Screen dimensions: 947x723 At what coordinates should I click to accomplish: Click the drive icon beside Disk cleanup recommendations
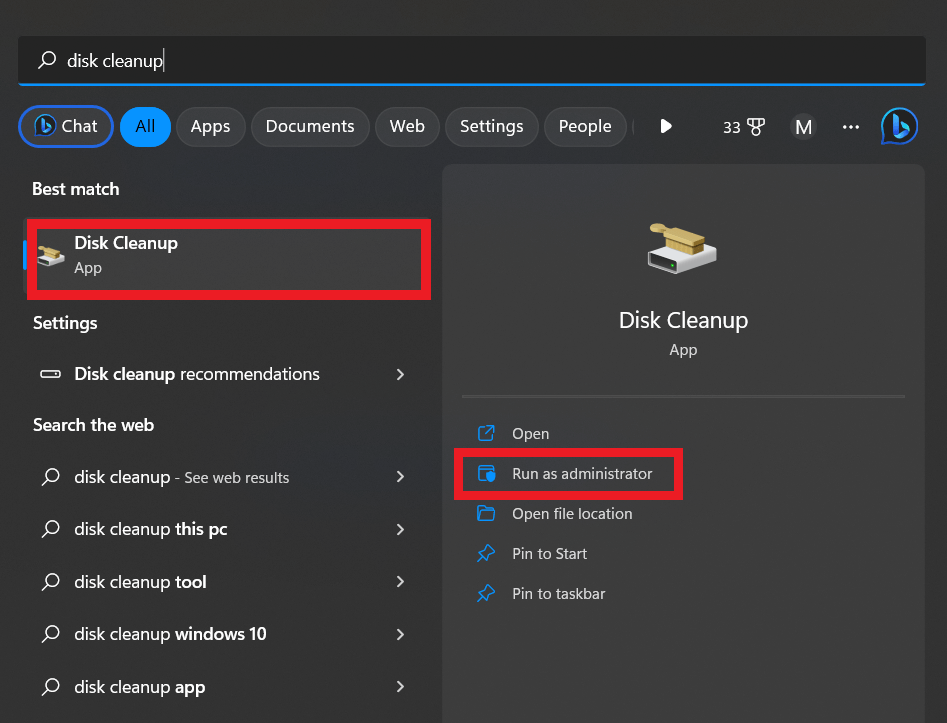(x=50, y=374)
